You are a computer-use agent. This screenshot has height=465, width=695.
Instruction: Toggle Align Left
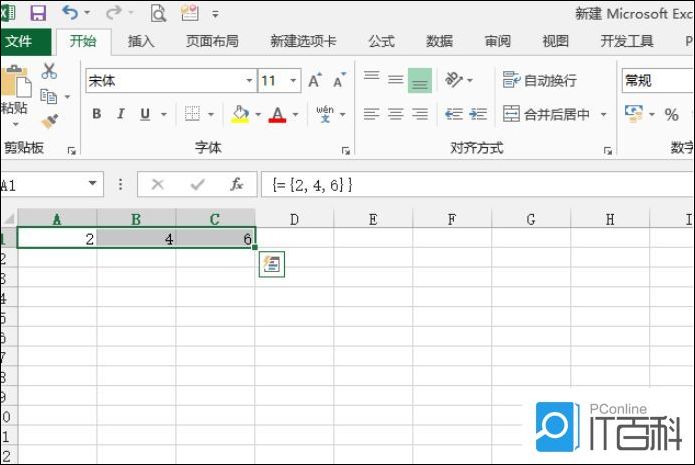click(x=371, y=114)
